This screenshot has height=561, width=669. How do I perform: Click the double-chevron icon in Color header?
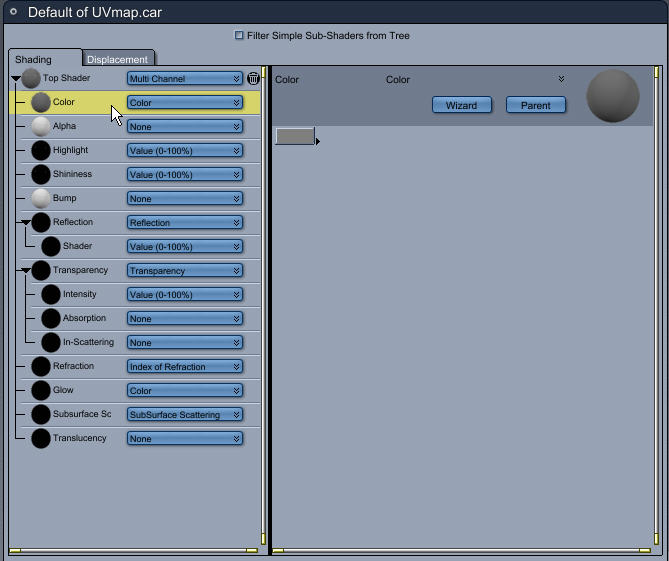561,79
